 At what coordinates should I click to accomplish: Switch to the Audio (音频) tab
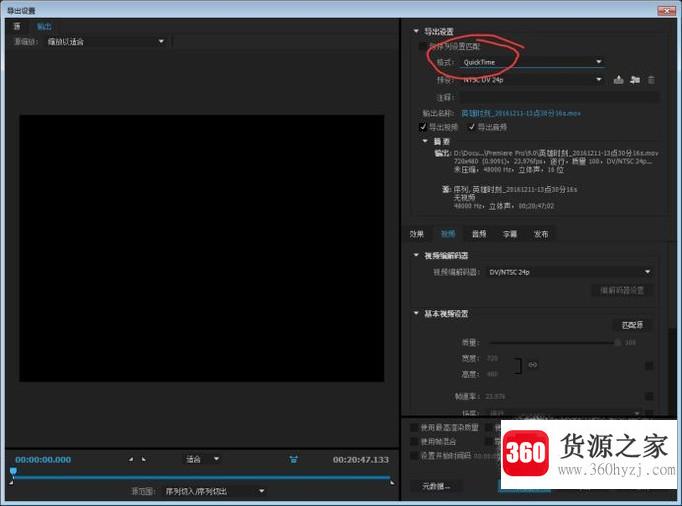point(479,234)
